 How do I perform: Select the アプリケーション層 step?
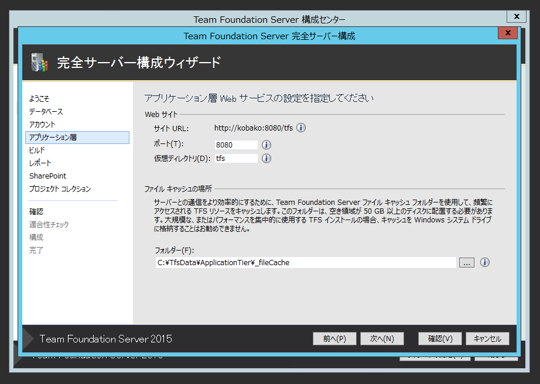pyautogui.click(x=77, y=137)
